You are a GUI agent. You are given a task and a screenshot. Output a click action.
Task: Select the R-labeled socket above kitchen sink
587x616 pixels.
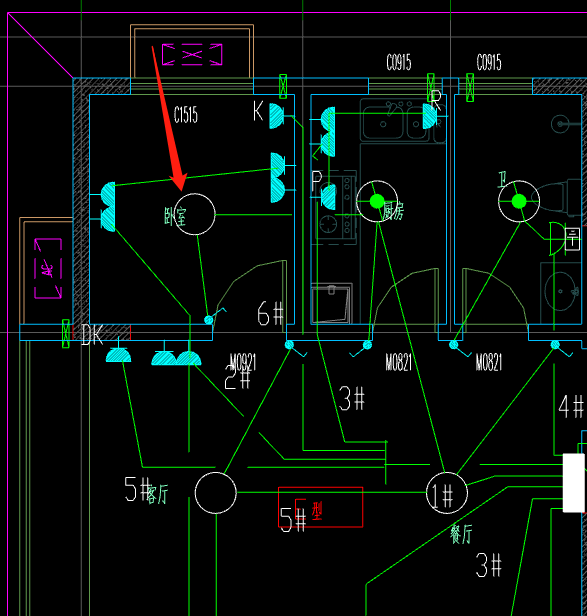[429, 116]
